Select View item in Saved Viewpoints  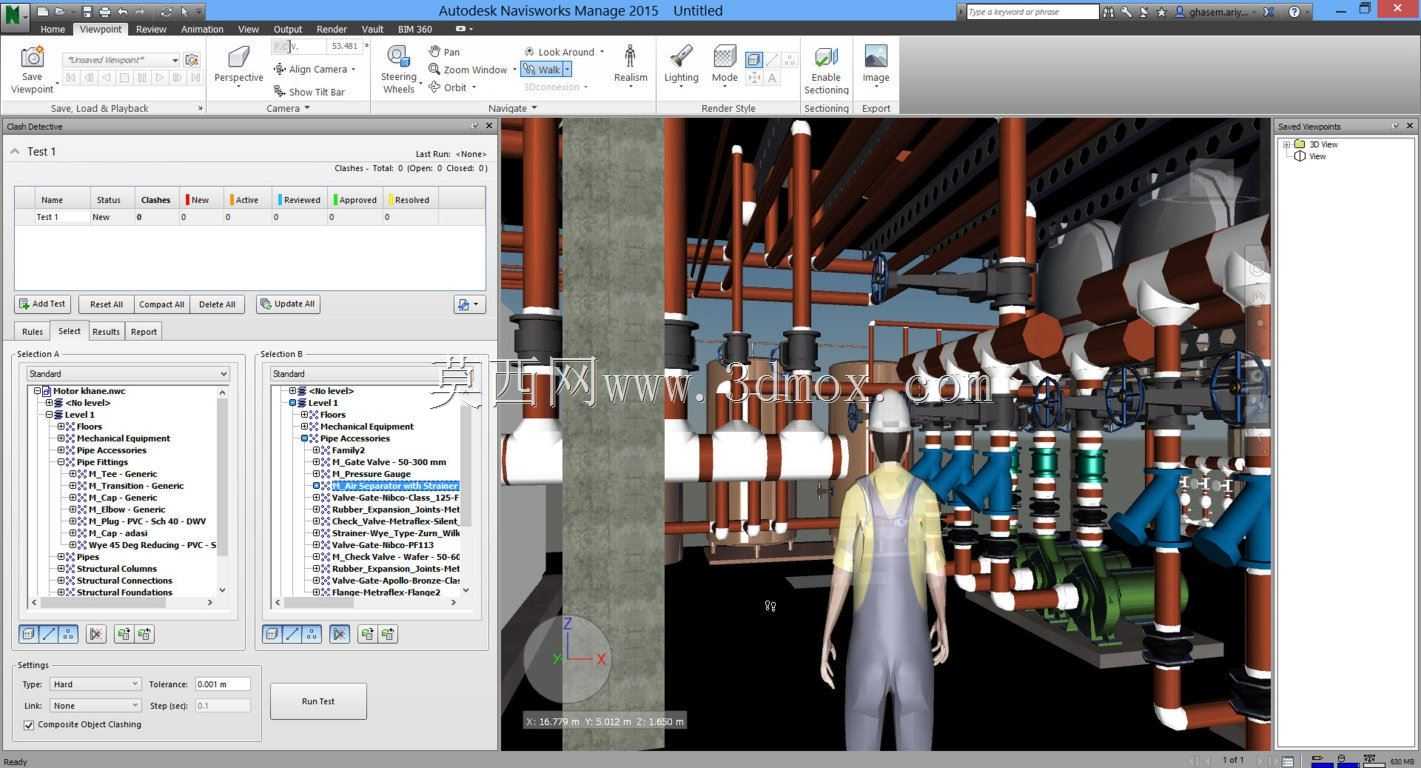1318,157
